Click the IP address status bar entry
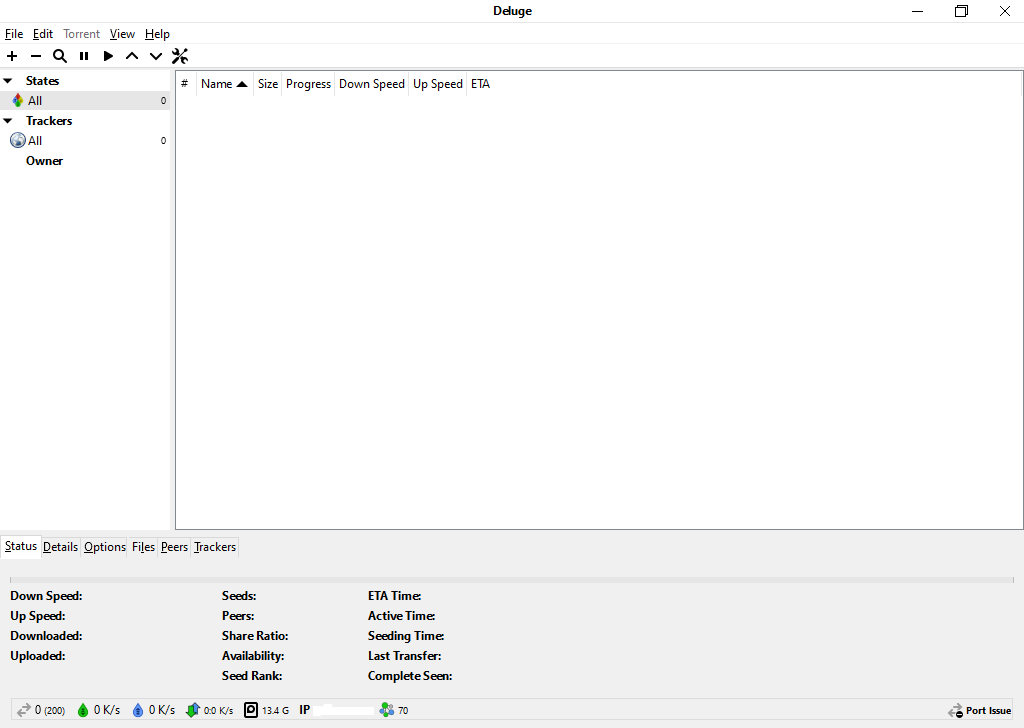 coord(336,710)
